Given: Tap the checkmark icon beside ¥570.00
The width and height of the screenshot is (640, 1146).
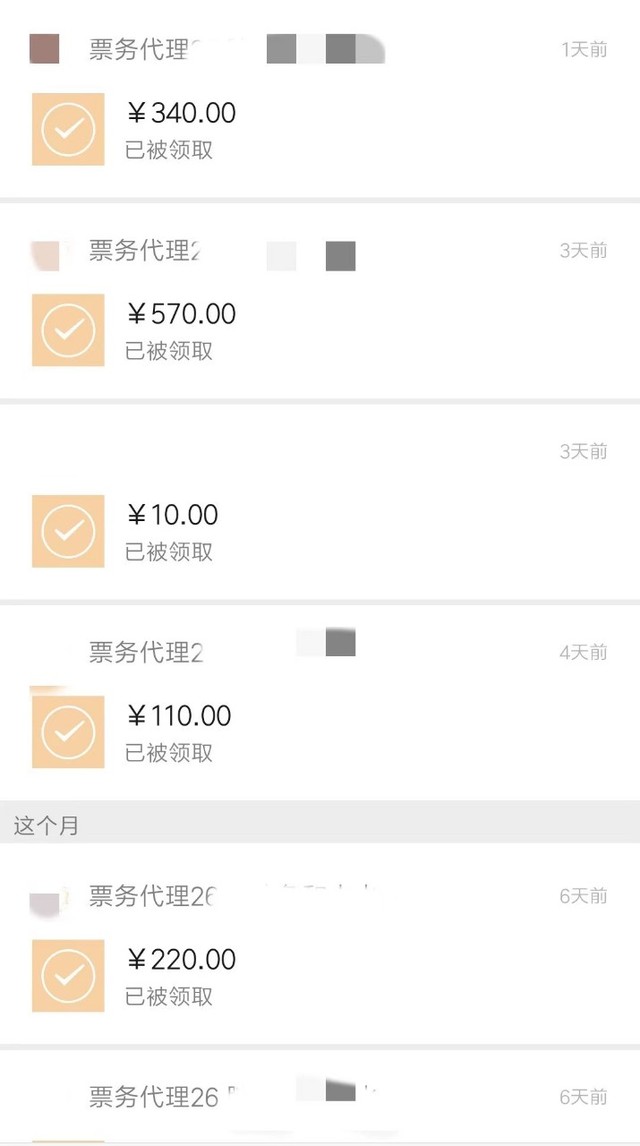Looking at the screenshot, I should pos(68,330).
